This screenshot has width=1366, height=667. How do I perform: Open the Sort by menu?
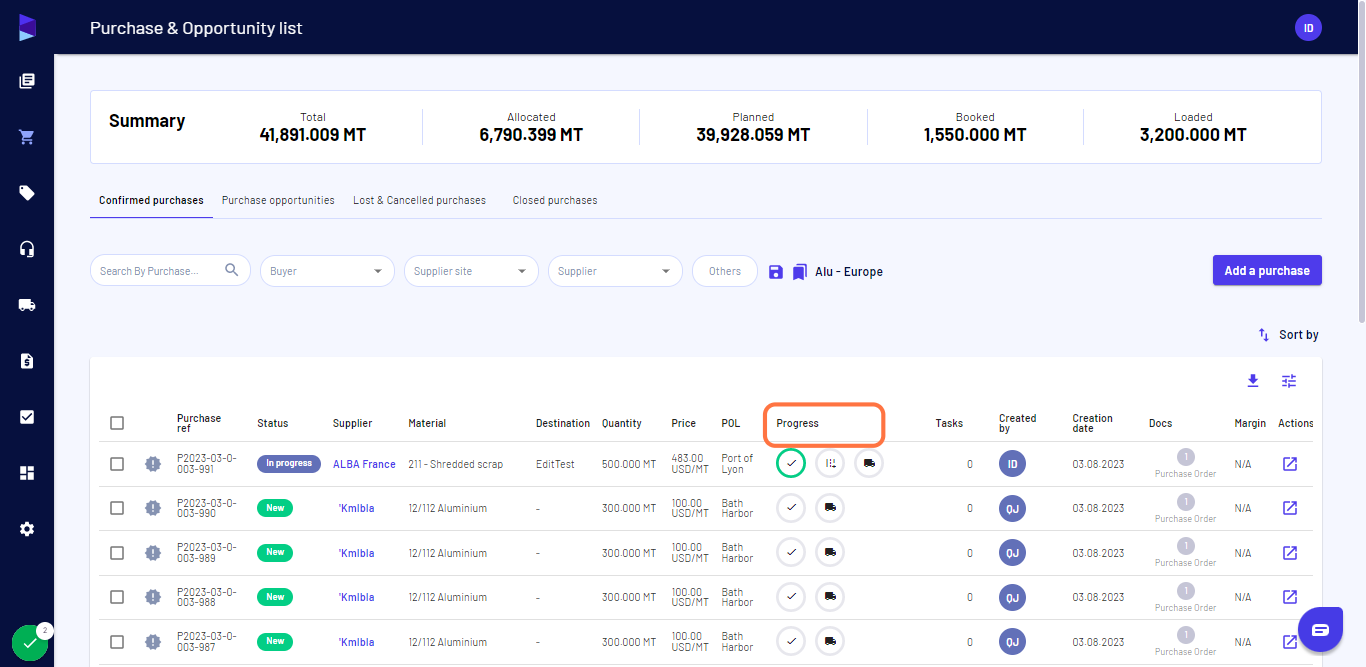pos(1288,335)
